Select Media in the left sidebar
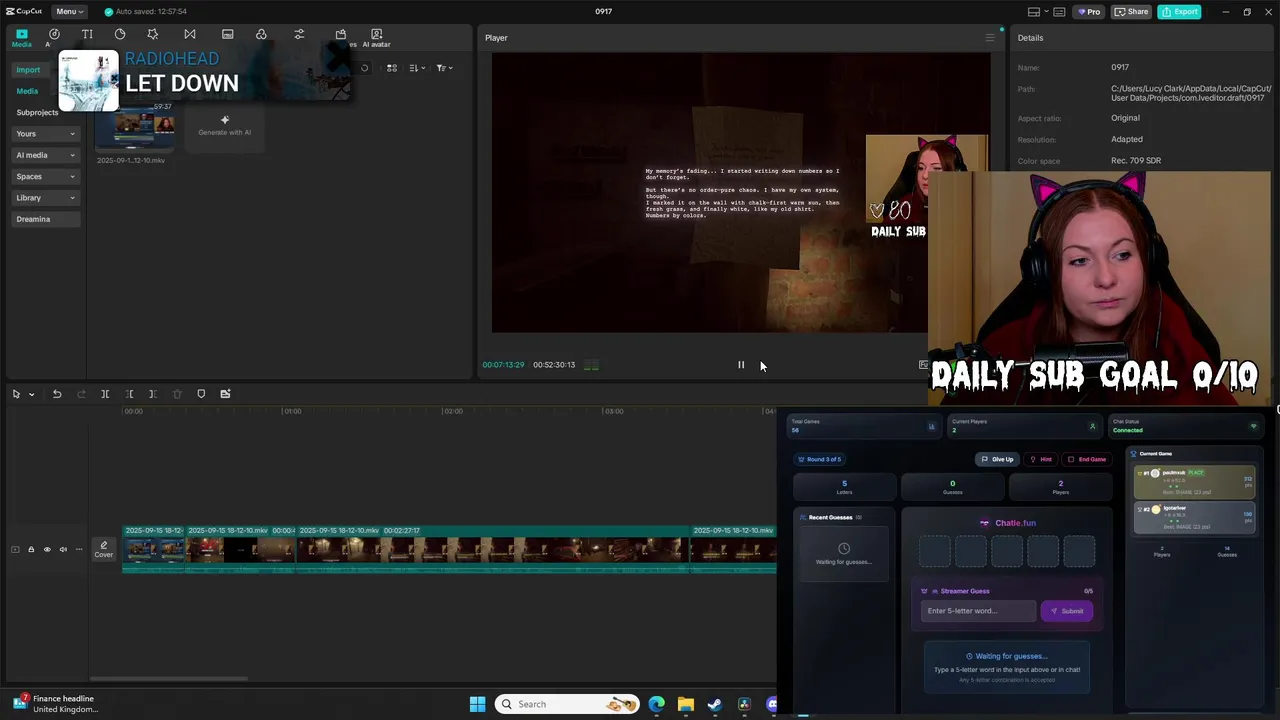1280x720 pixels. pos(27,91)
